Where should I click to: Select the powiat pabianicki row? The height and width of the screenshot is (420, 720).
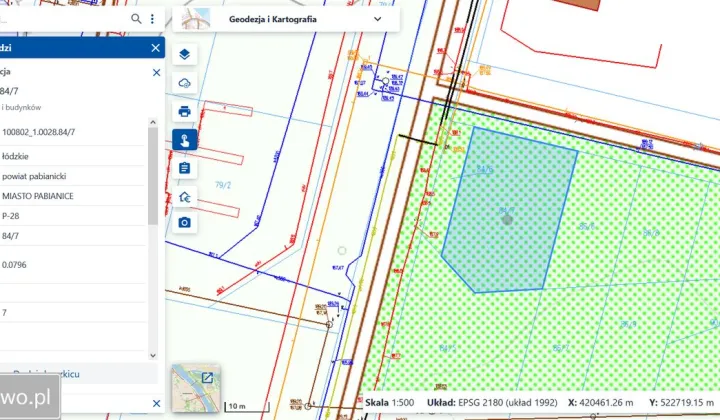pos(72,176)
